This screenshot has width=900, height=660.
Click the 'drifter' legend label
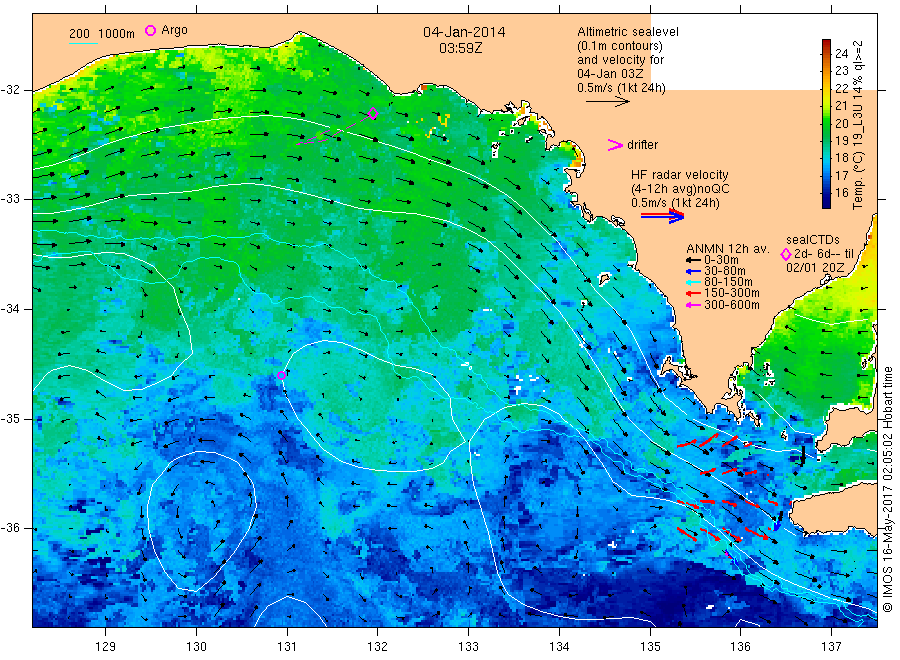point(642,145)
